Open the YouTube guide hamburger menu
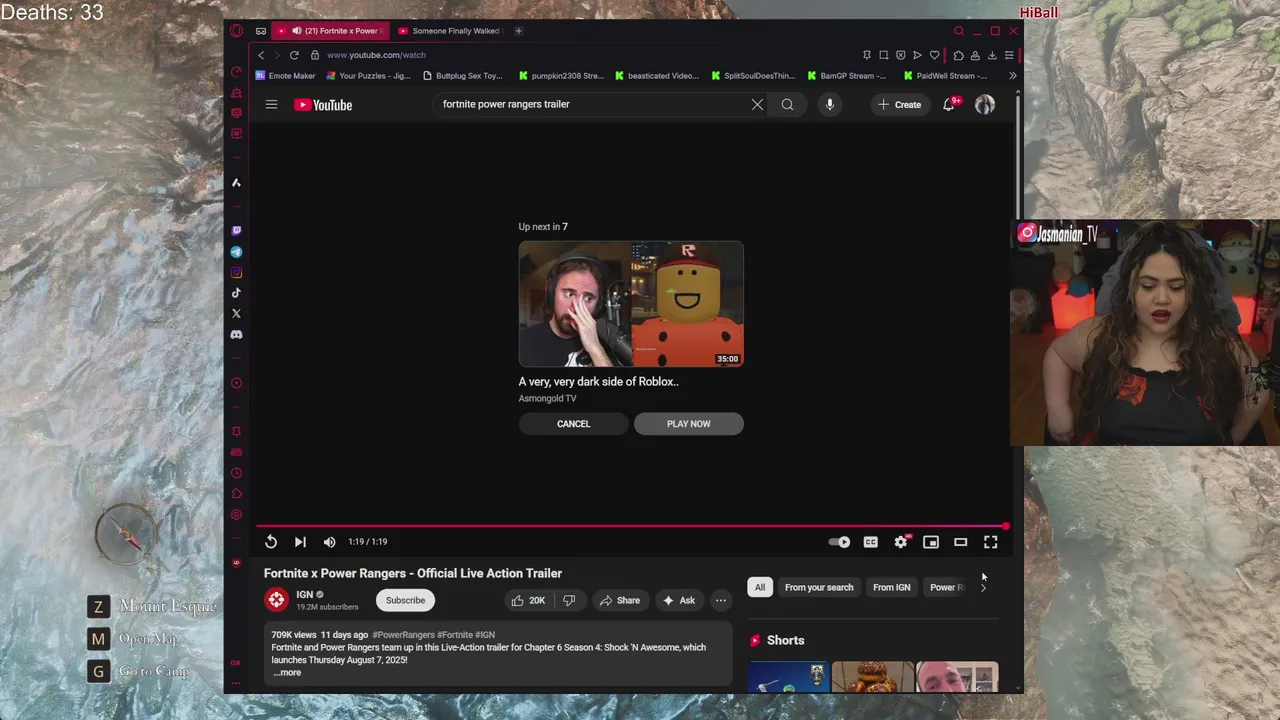Image resolution: width=1280 pixels, height=720 pixels. tap(271, 104)
